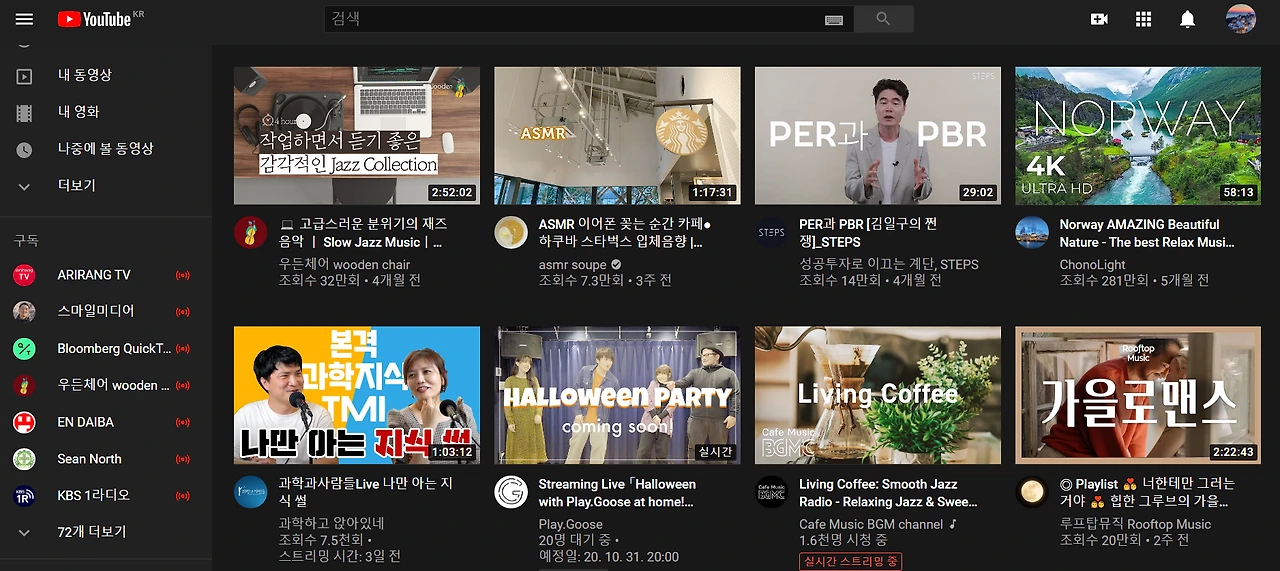The height and width of the screenshot is (571, 1280).
Task: Expand 72개 더보기 subscriptions list
Action: pyautogui.click(x=106, y=532)
